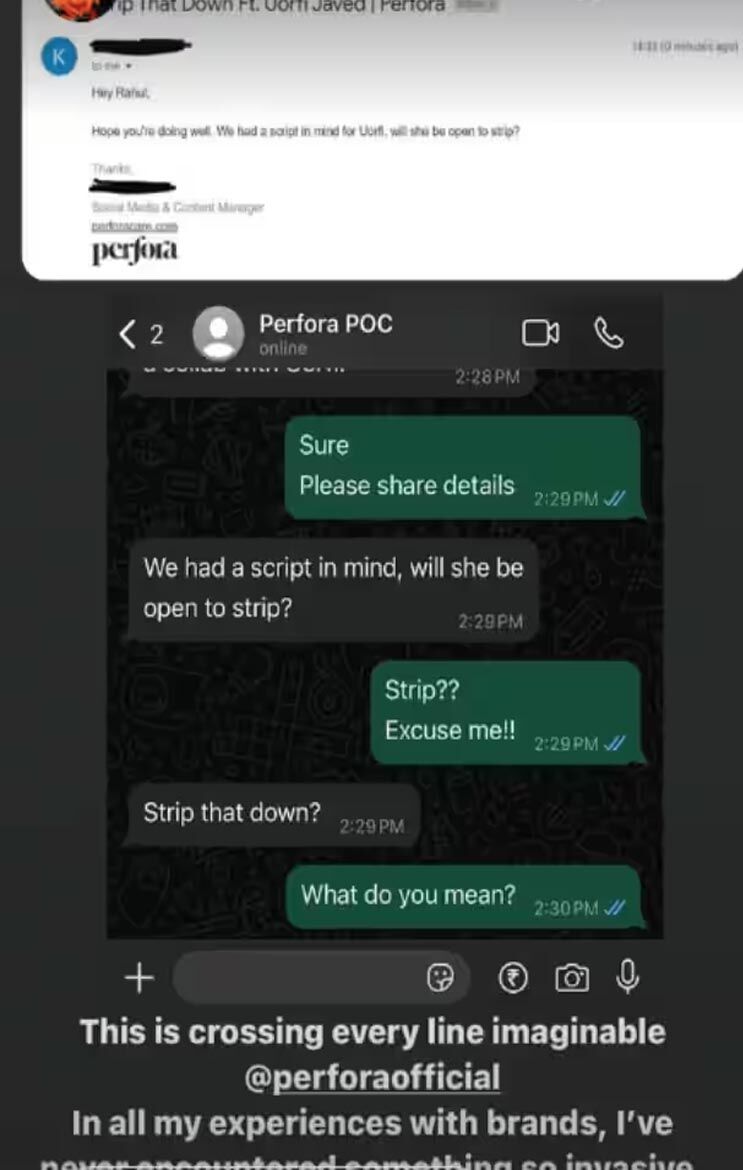Tap the back arrow in chat header

(128, 334)
